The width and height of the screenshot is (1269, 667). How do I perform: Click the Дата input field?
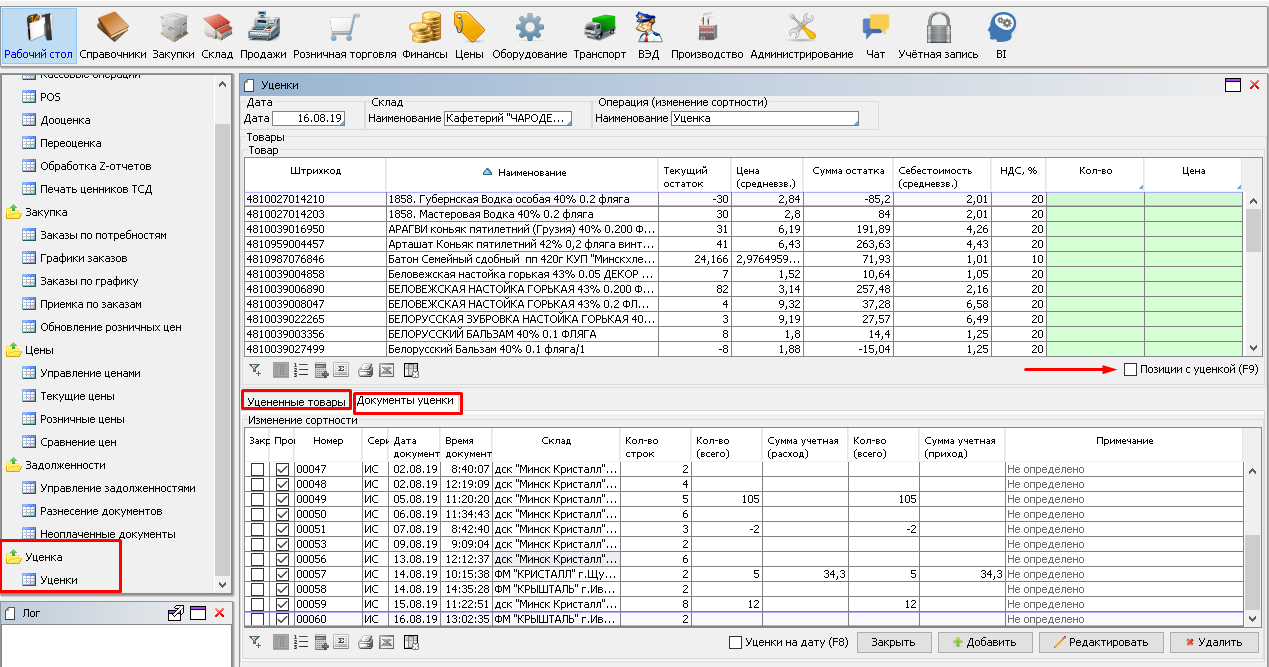(x=308, y=118)
